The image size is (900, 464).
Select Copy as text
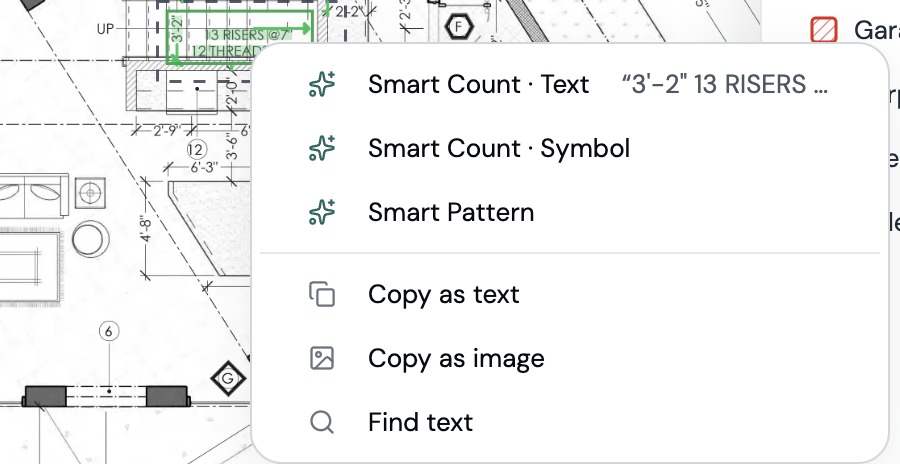(569, 295)
